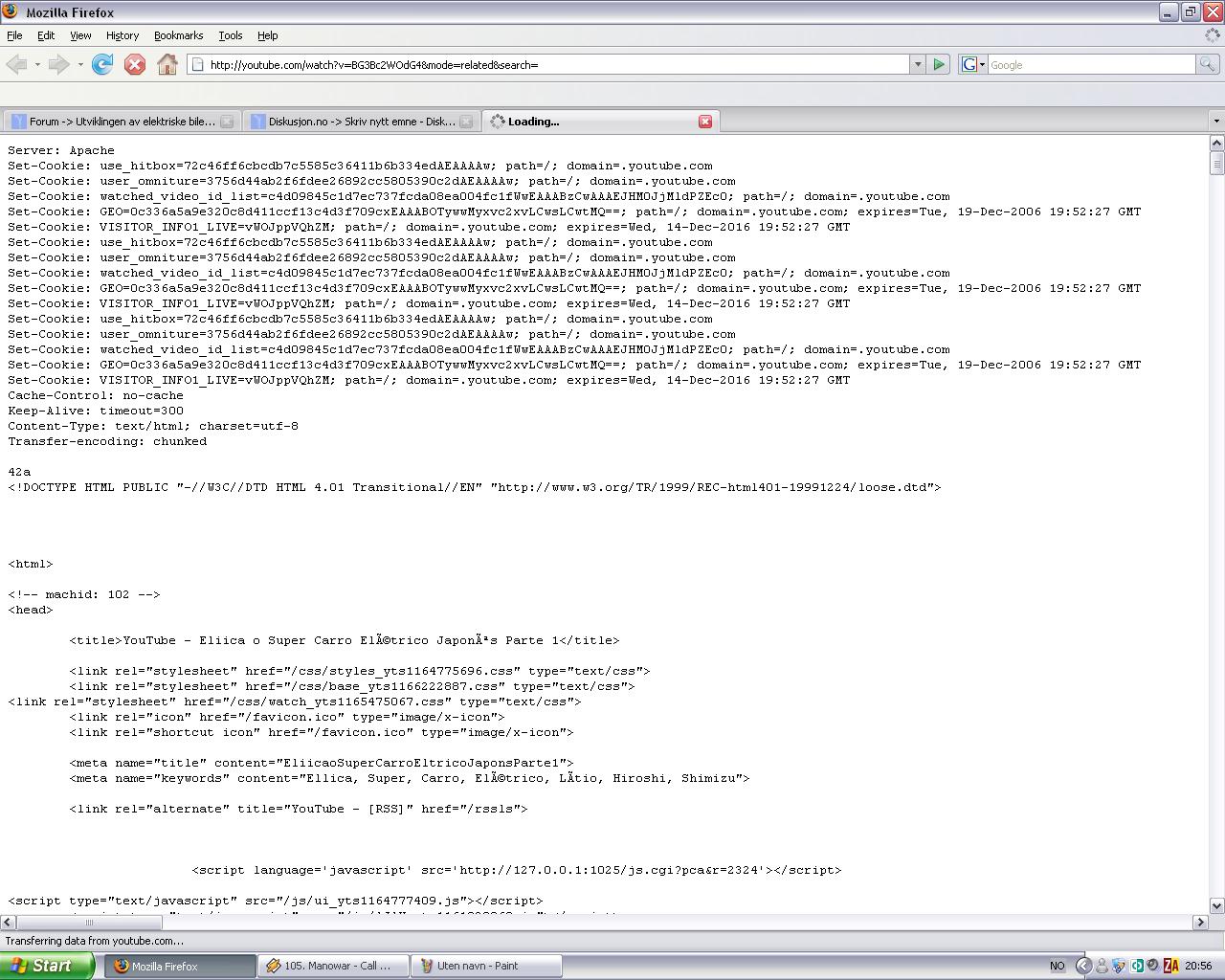Screen dimensions: 1225x980
Task: Close the Forum Utviklingen tab
Action: click(227, 122)
